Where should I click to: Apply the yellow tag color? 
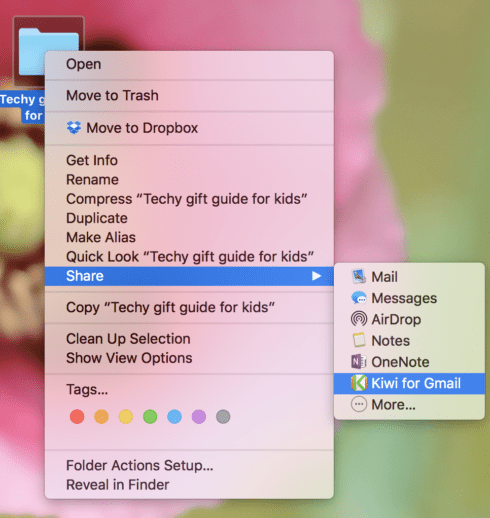pos(126,417)
